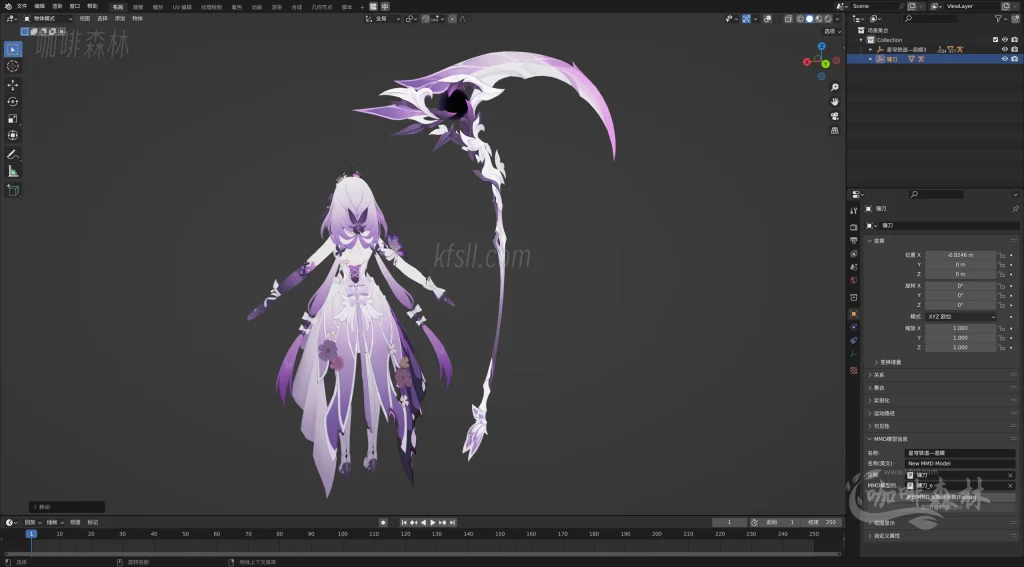
Task: Open the 添加 menu in viewport header
Action: (120, 19)
